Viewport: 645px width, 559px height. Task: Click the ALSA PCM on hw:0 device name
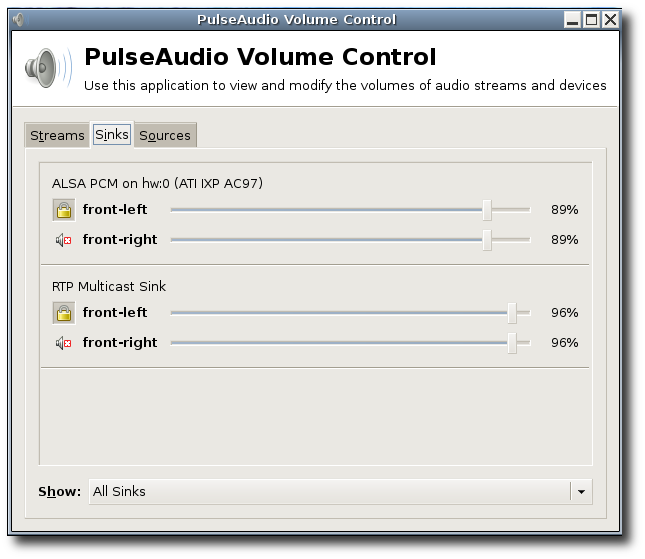tap(157, 184)
